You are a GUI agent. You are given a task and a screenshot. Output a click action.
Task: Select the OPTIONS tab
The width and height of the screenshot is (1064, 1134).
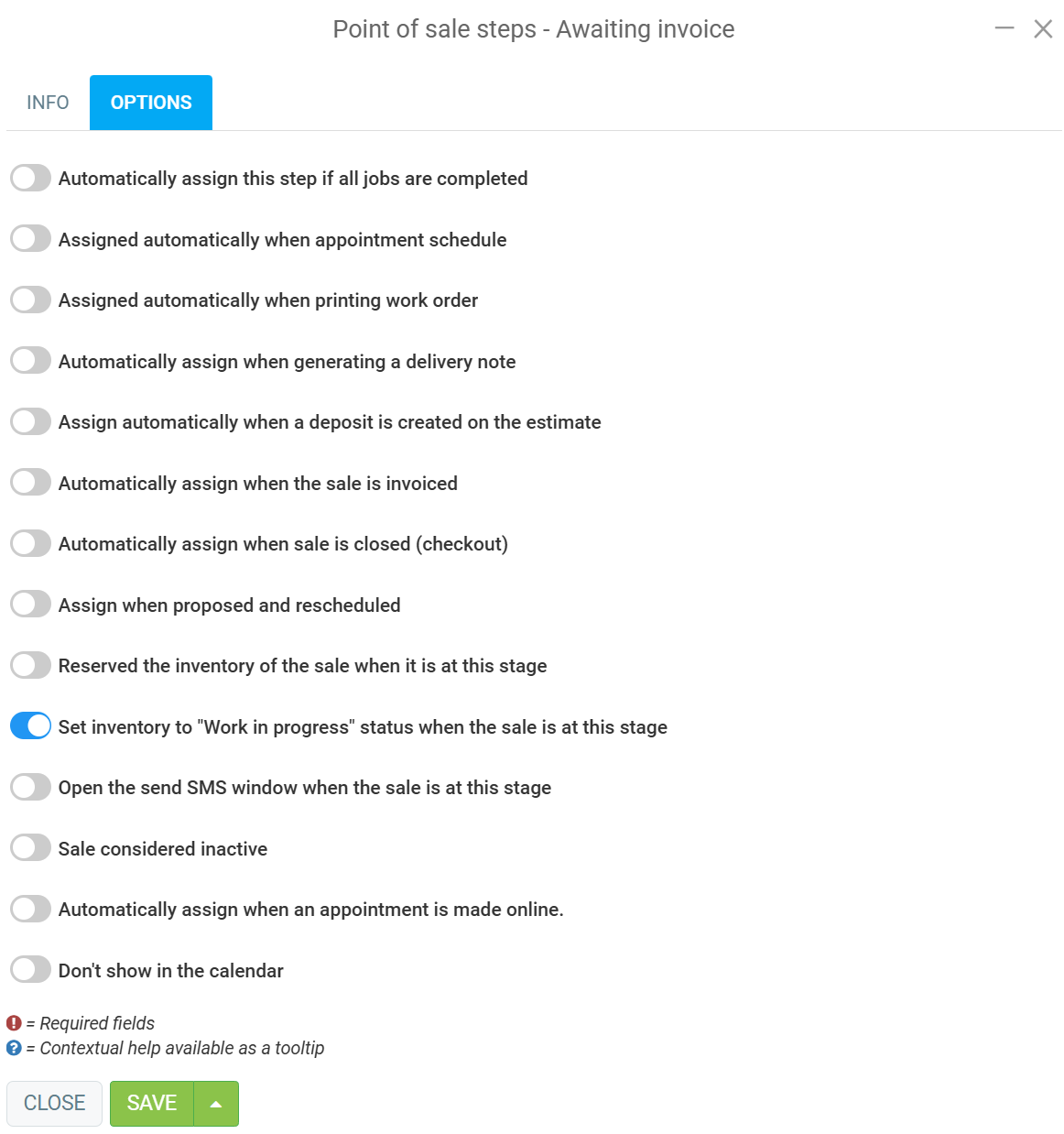pos(150,102)
